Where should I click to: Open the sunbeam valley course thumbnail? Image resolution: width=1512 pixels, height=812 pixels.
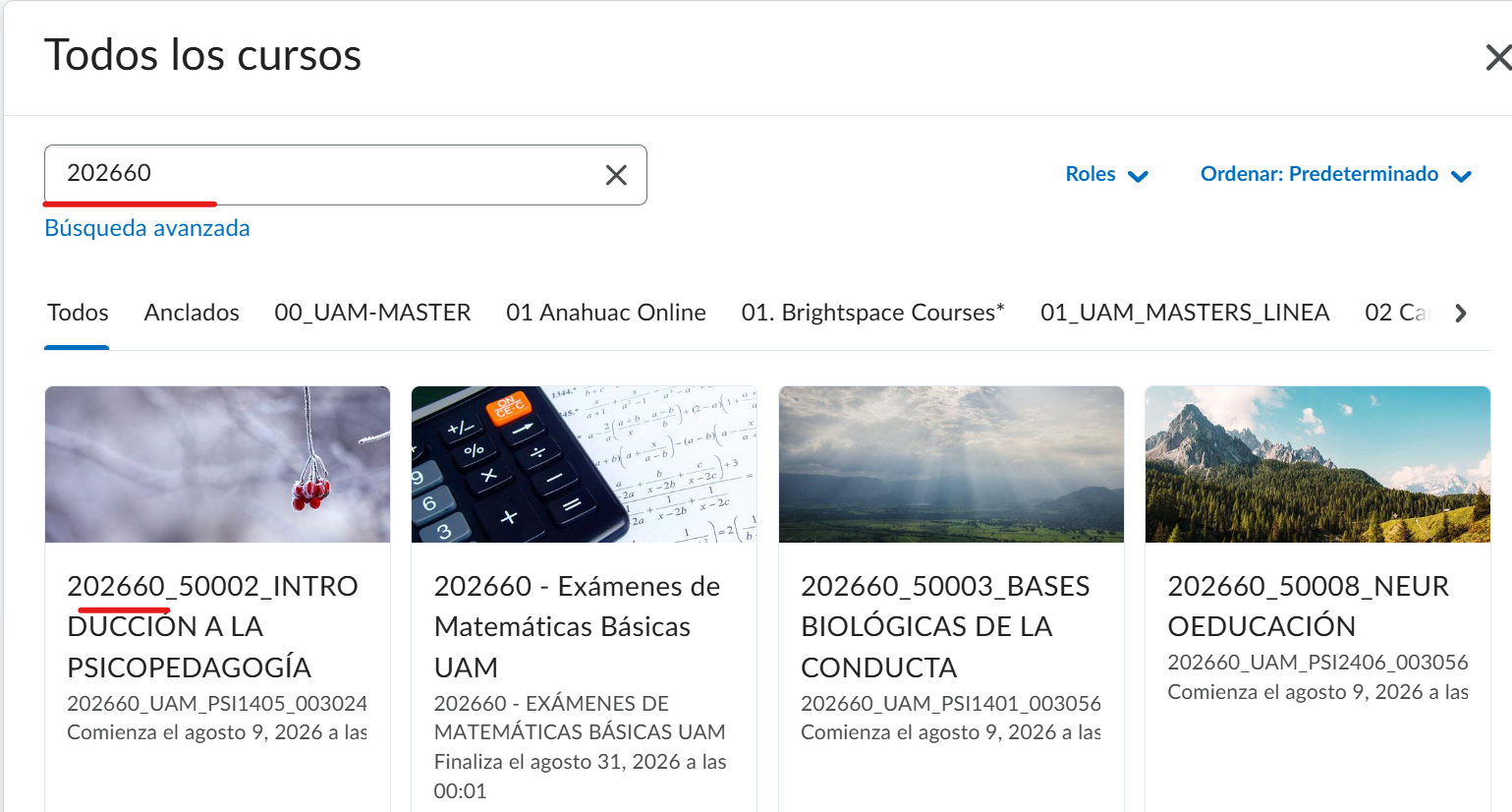point(951,464)
